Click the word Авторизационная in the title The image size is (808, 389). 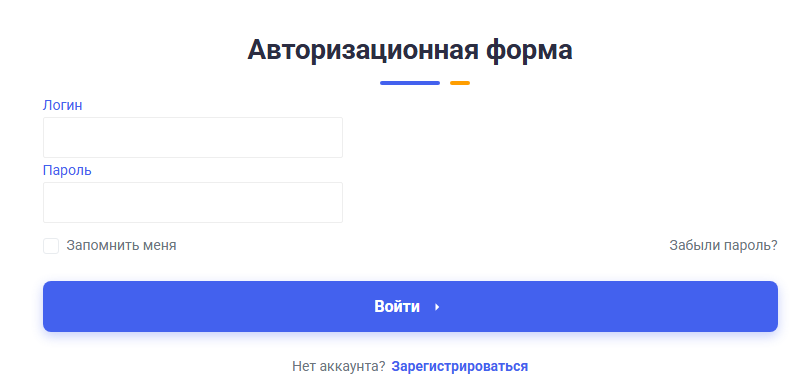coord(362,50)
